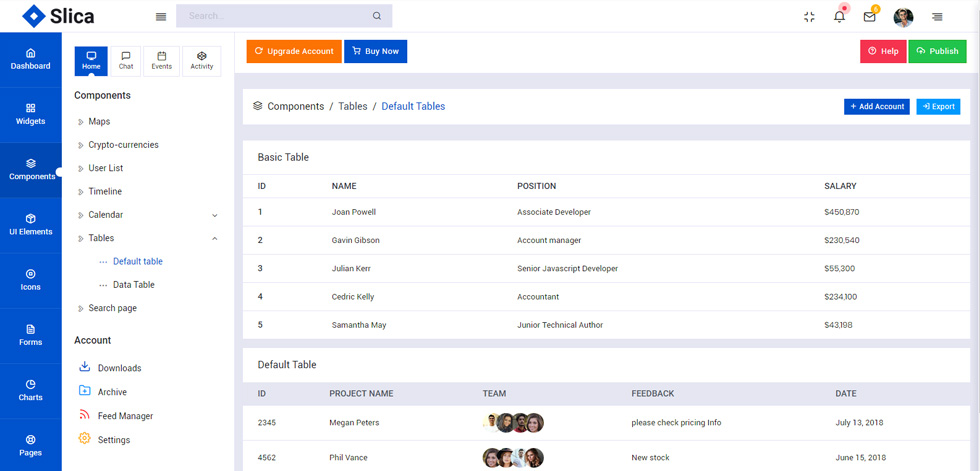Click Megan Peters team avatars
This screenshot has height=471, width=980.
pyautogui.click(x=513, y=423)
